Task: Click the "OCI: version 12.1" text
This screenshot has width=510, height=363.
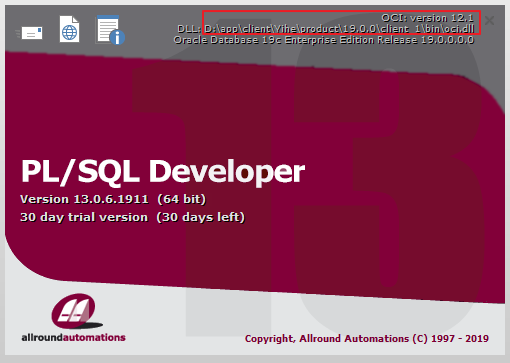Action: tap(428, 18)
